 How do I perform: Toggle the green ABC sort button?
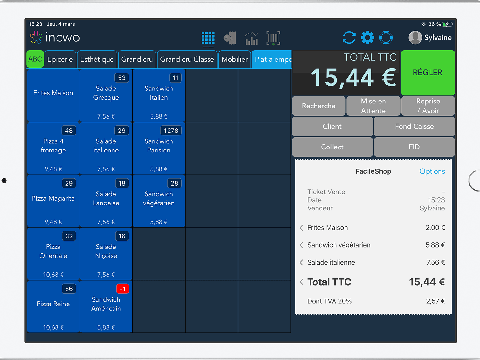[x=35, y=59]
